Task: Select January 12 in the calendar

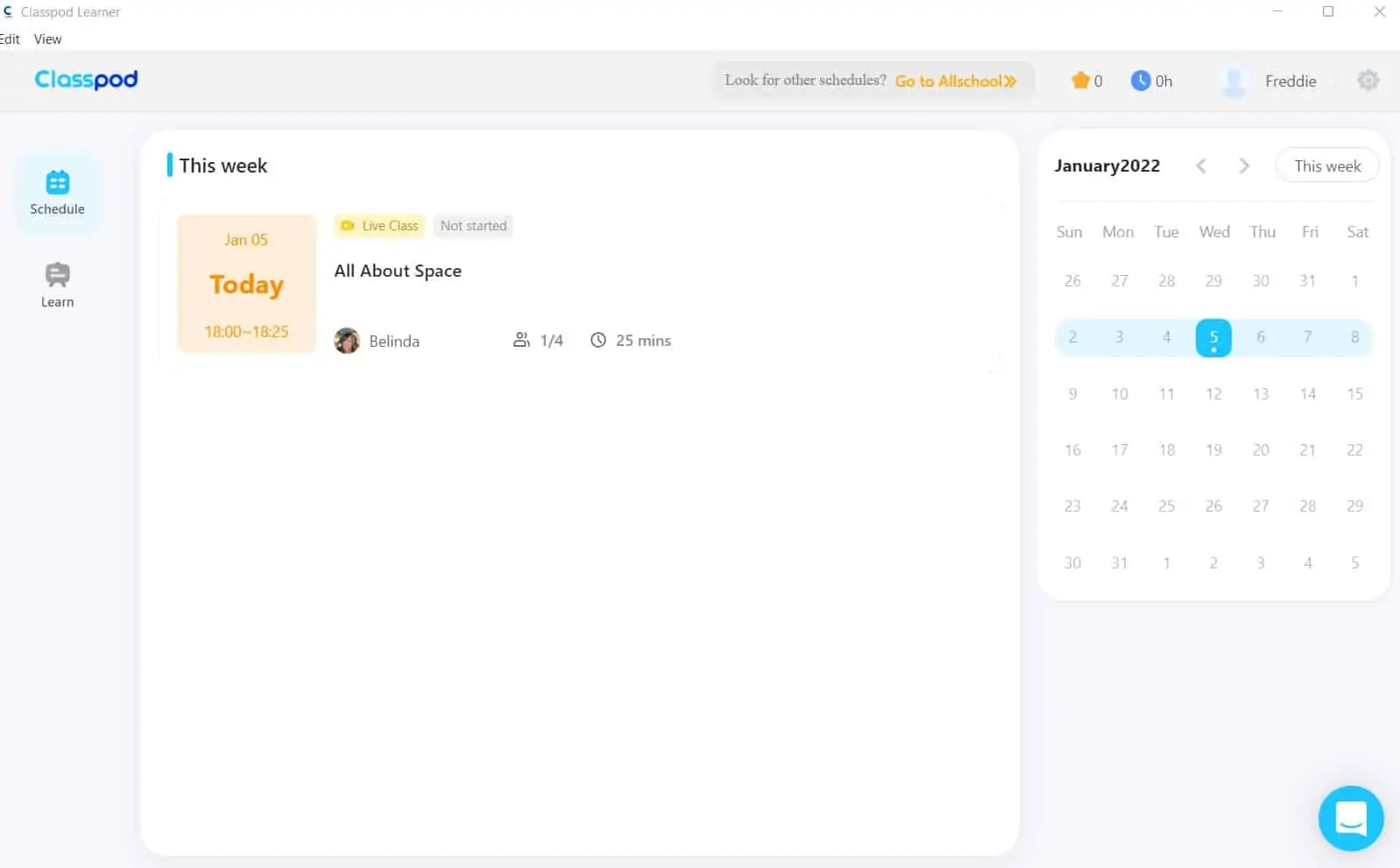Action: click(1213, 394)
